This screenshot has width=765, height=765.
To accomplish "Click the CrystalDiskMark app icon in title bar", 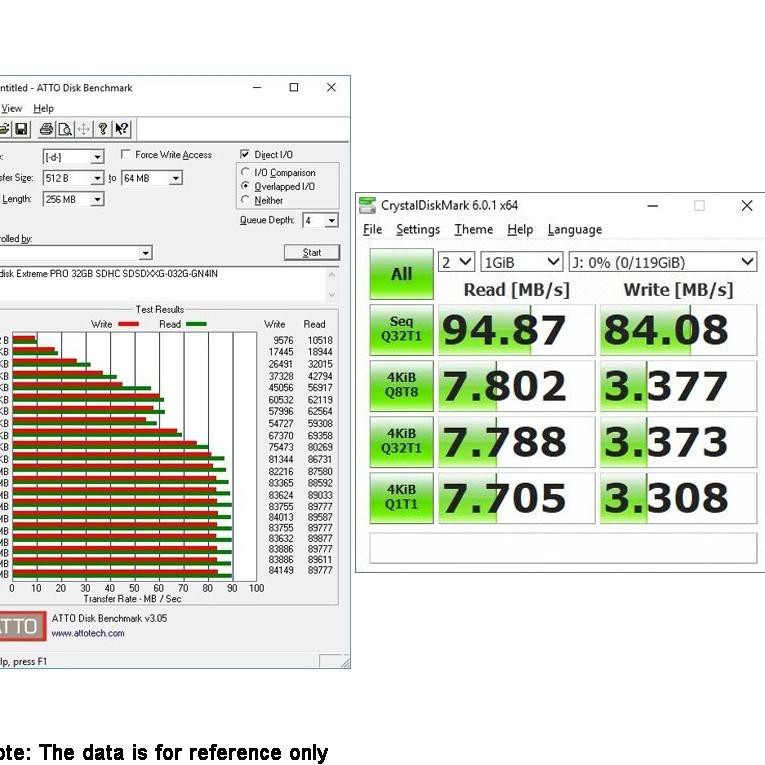I will coord(367,206).
